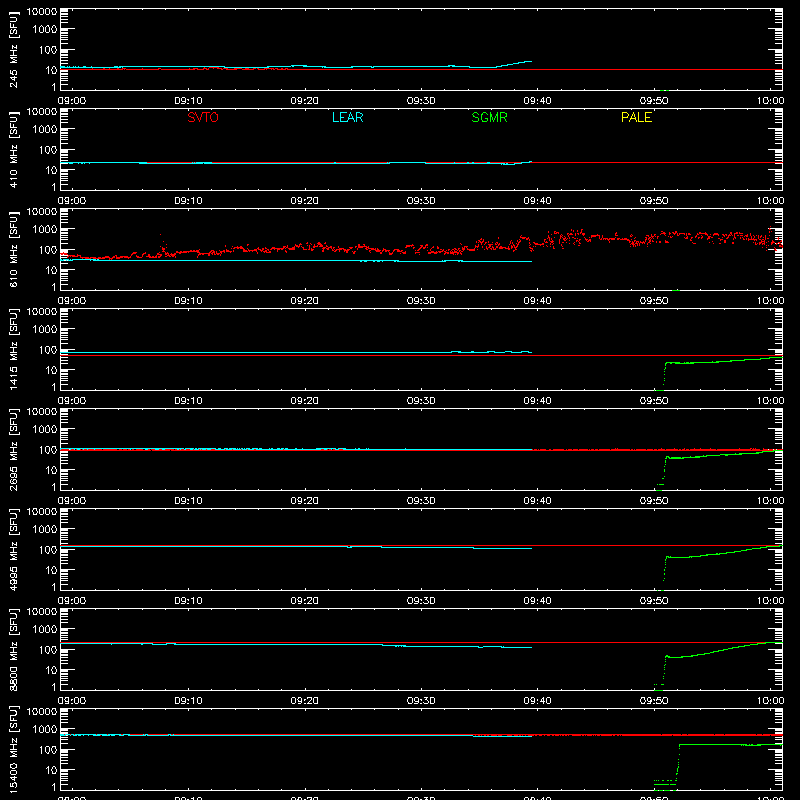Click 09:40 label under the 2695 MHz plot
The image size is (800, 800).
(x=537, y=501)
